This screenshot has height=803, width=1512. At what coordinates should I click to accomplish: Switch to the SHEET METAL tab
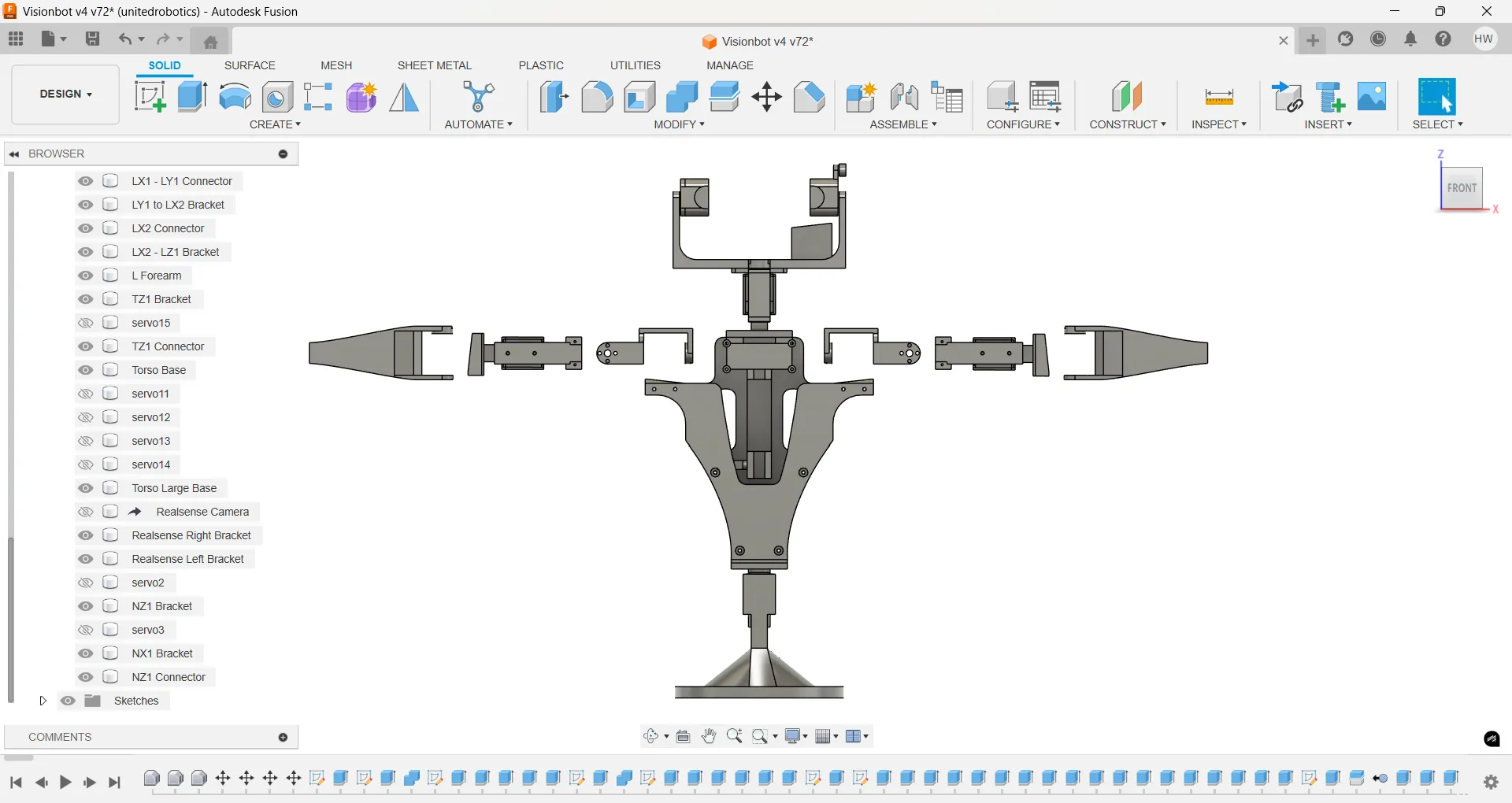coord(434,65)
